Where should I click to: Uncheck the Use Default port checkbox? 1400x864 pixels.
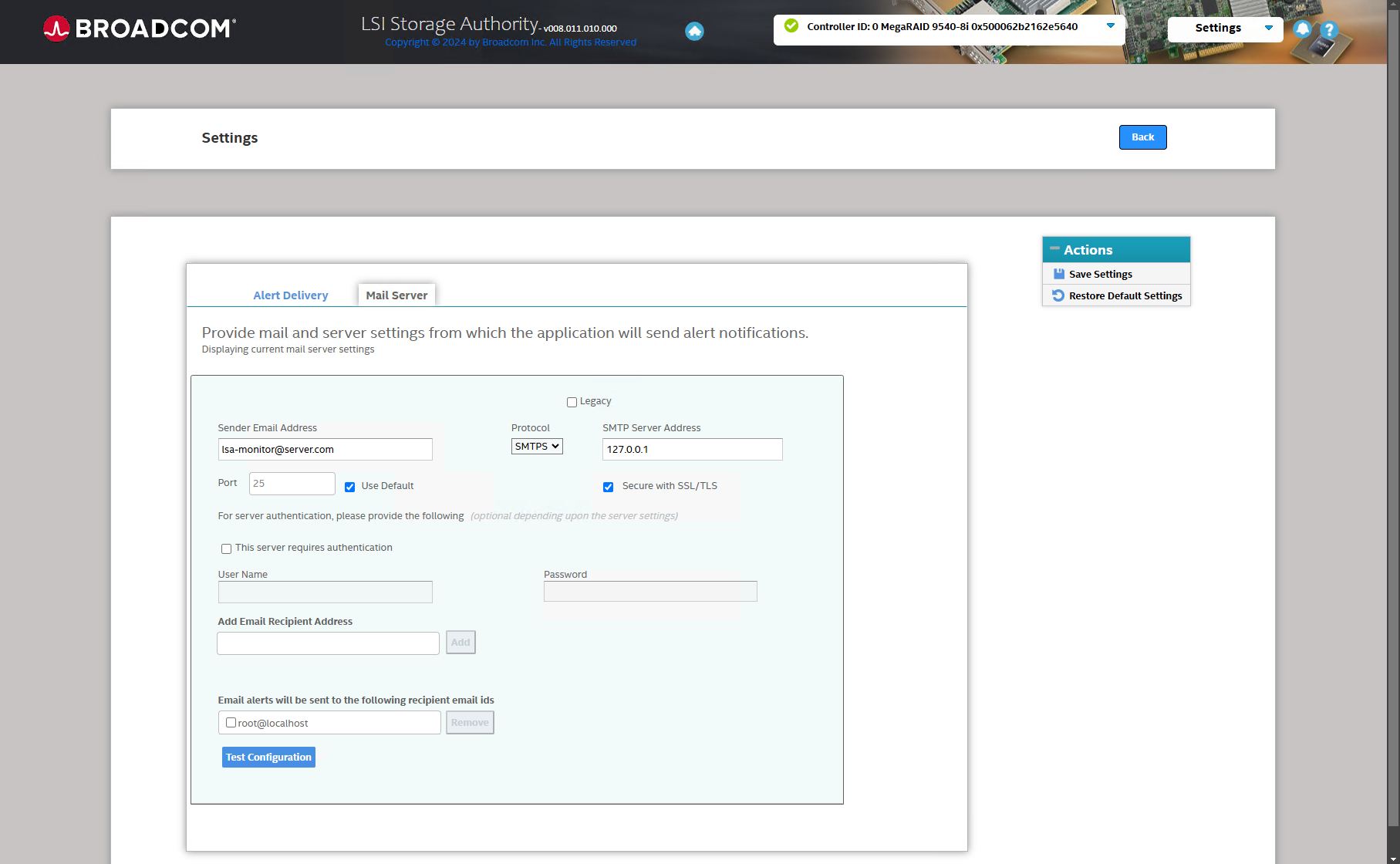click(349, 487)
